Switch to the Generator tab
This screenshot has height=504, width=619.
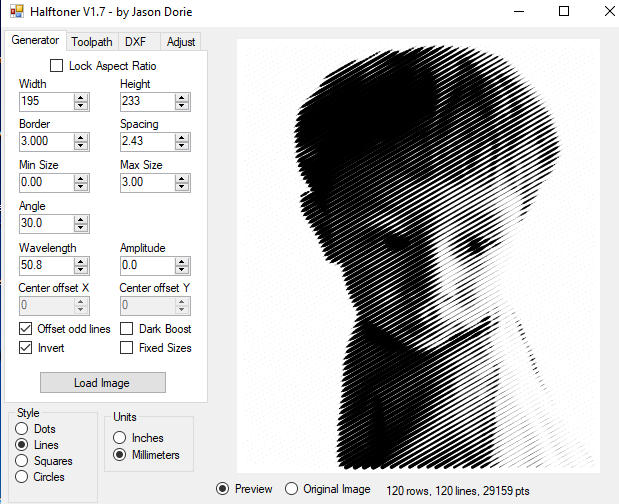(35, 40)
